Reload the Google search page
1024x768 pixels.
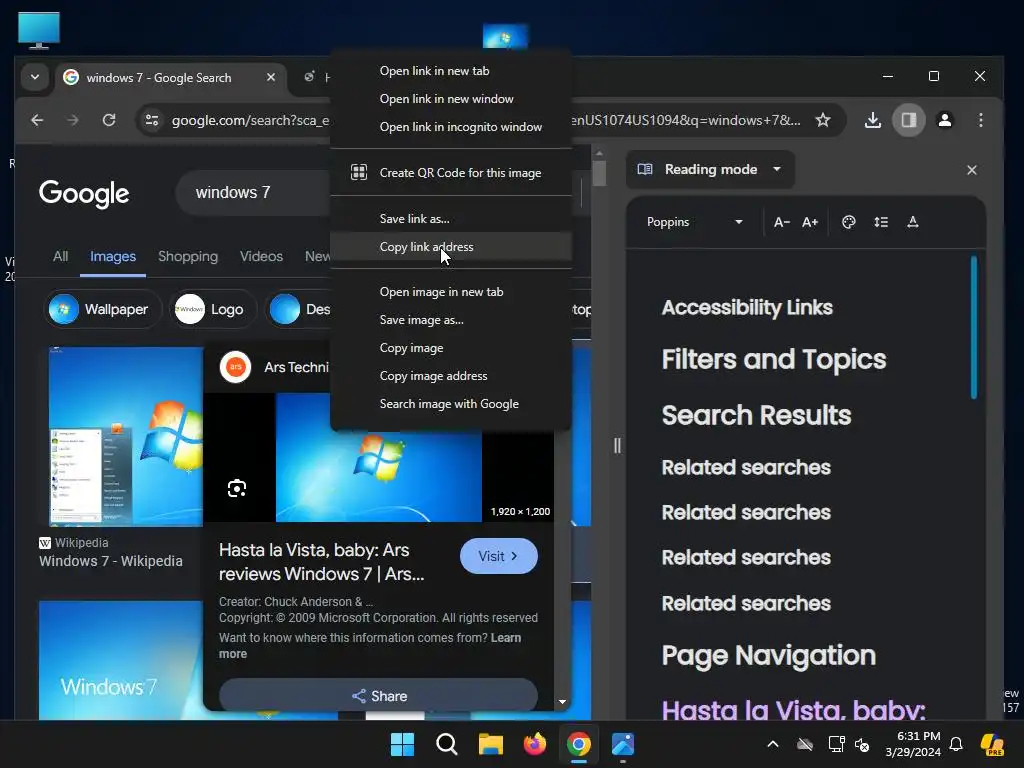click(x=109, y=120)
